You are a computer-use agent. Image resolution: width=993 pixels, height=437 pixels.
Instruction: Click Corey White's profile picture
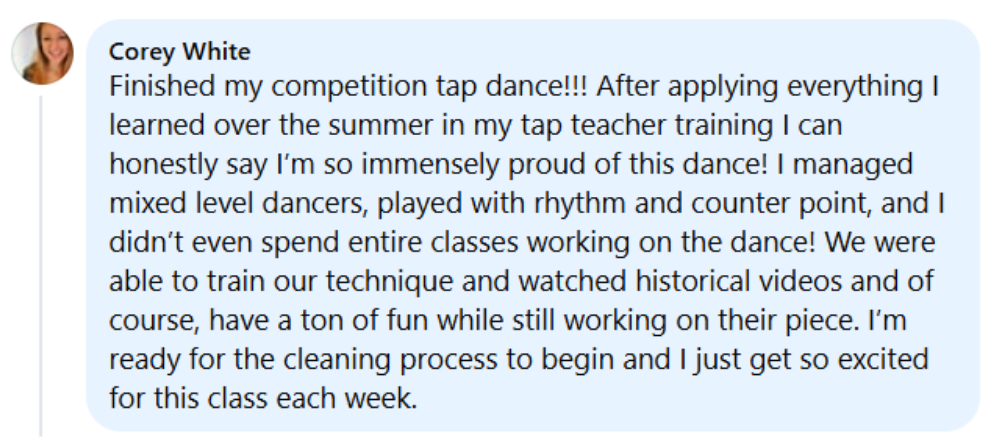pos(42,53)
